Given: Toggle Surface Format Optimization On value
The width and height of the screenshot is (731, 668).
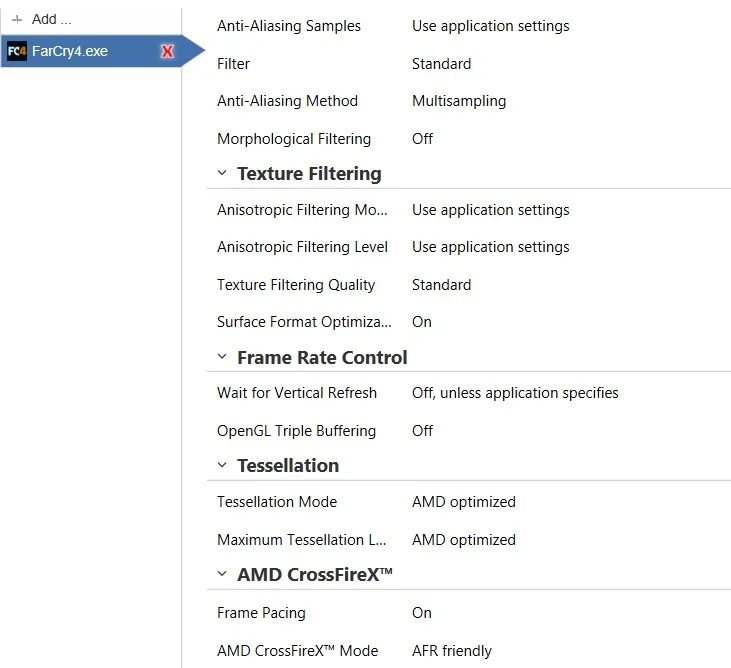Looking at the screenshot, I should click(422, 322).
